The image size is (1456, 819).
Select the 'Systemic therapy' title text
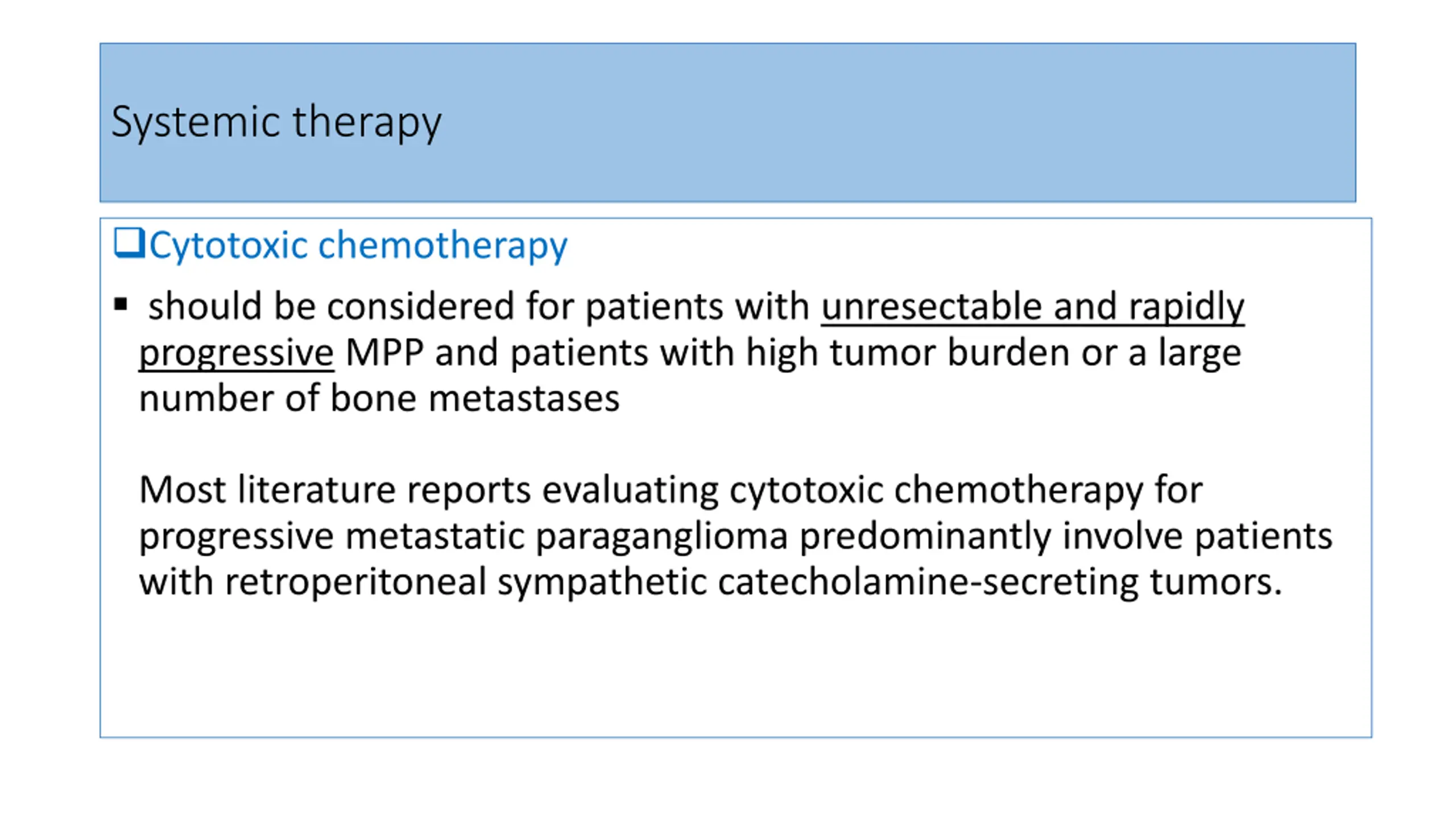pyautogui.click(x=276, y=122)
